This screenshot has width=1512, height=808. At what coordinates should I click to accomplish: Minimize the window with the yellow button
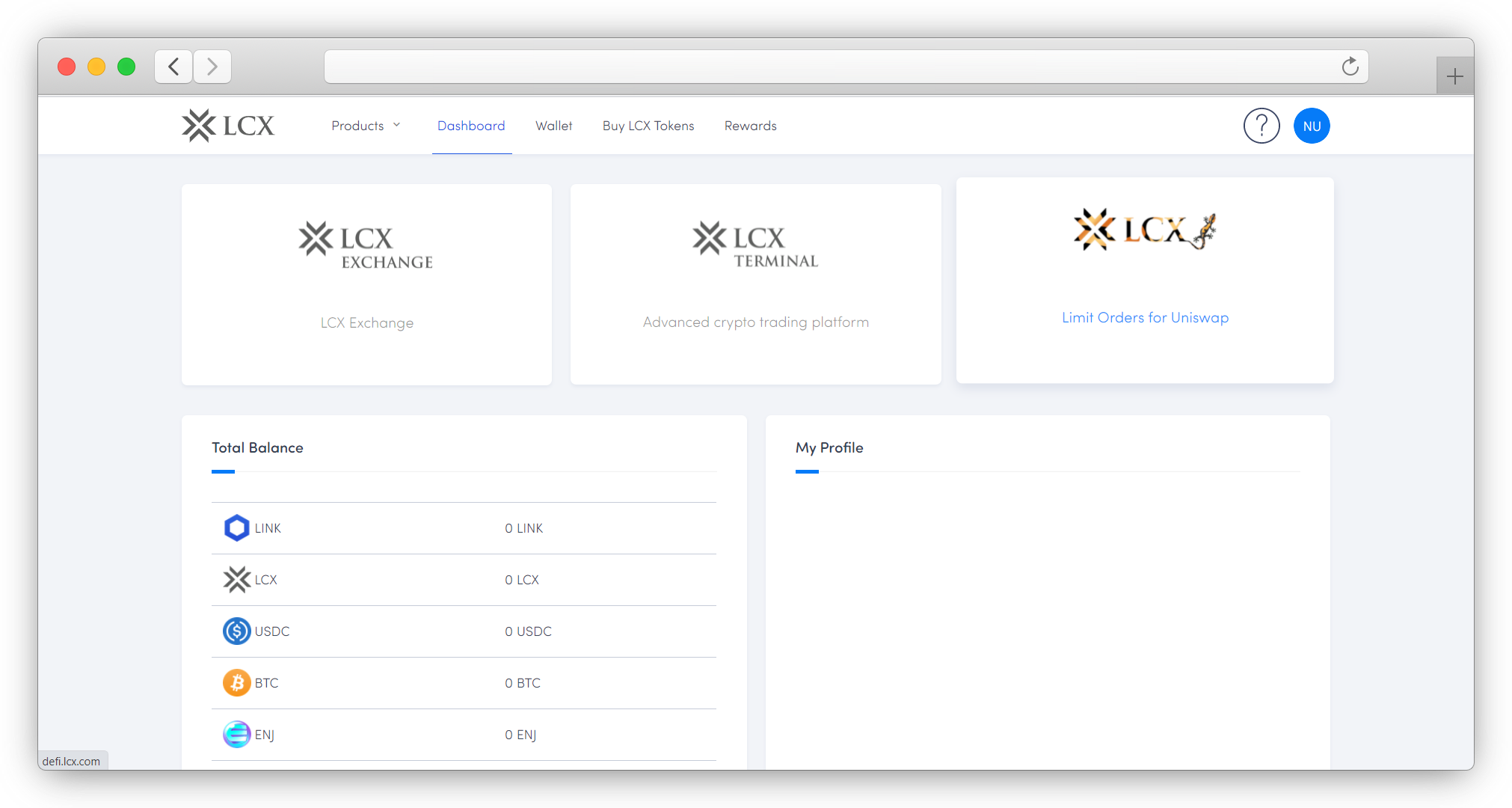96,67
